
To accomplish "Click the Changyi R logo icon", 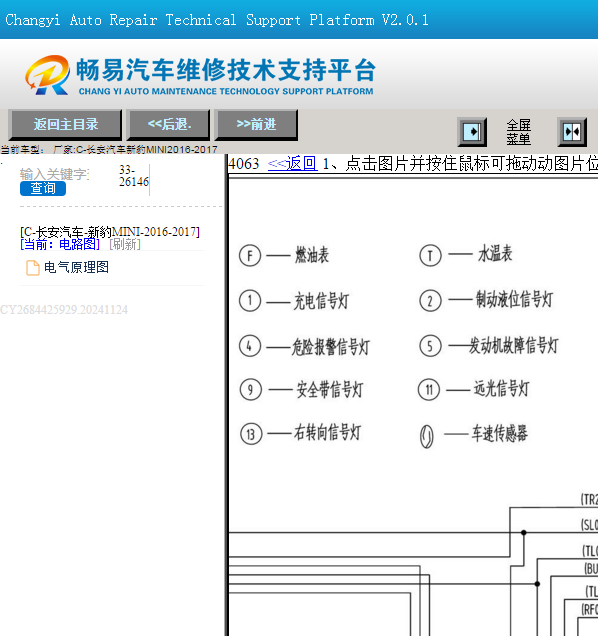I will coord(47,75).
